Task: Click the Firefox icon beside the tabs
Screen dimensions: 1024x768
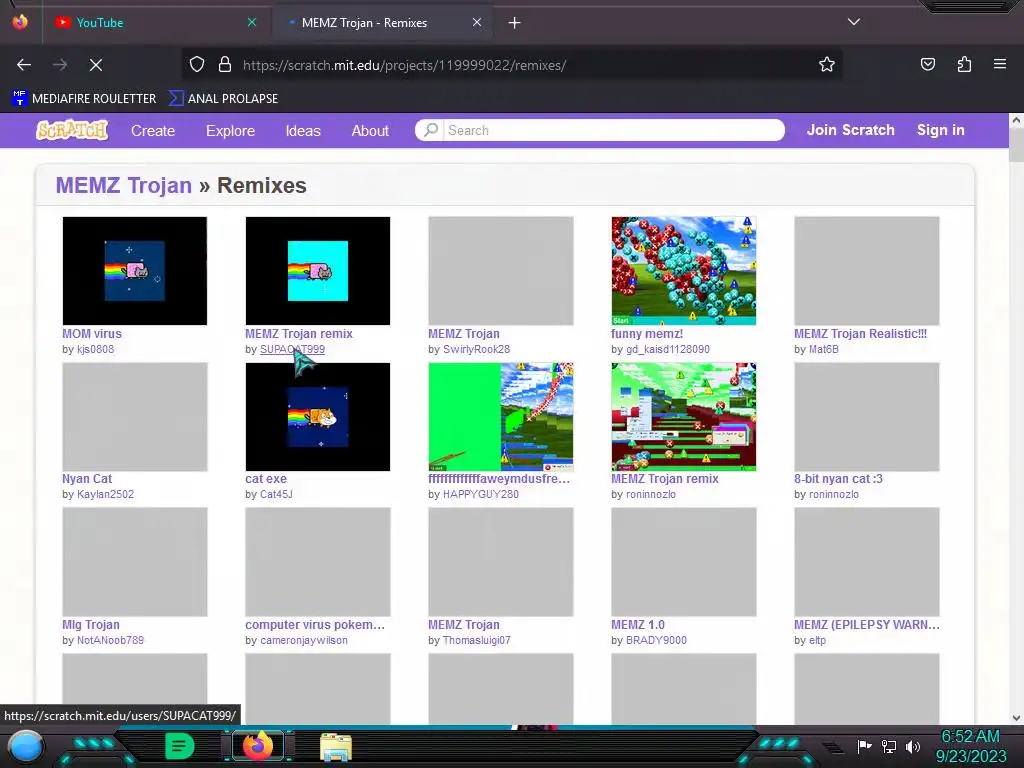Action: point(20,22)
